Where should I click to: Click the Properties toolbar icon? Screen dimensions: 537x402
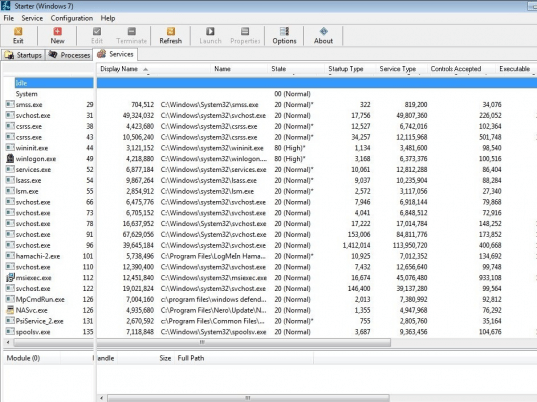point(245,36)
